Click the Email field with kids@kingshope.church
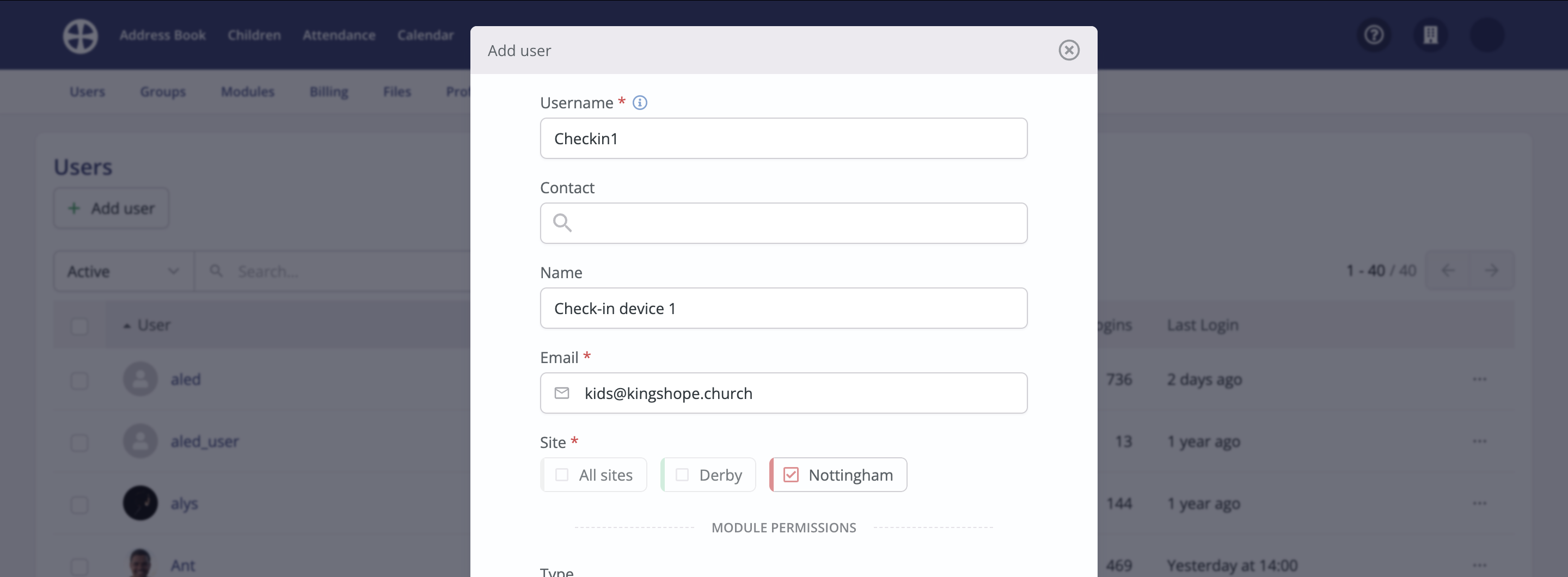The width and height of the screenshot is (1568, 577). (x=783, y=393)
